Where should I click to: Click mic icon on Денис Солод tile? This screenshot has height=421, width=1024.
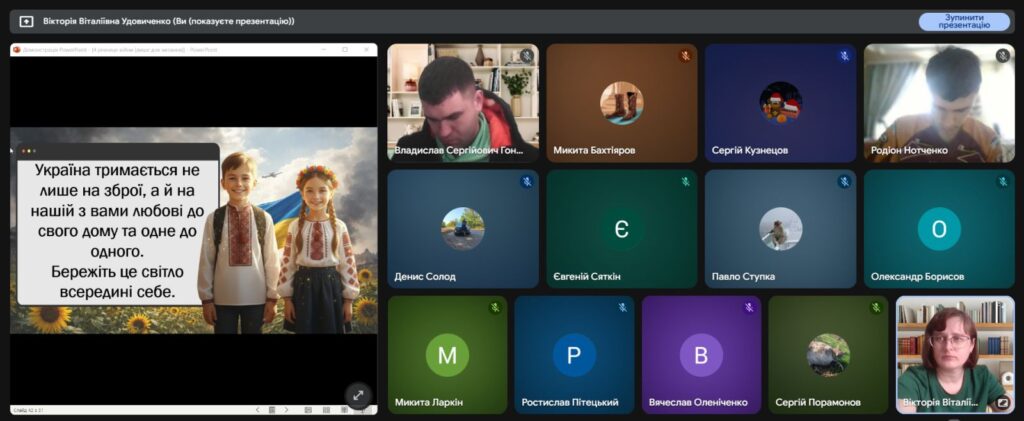[526, 182]
